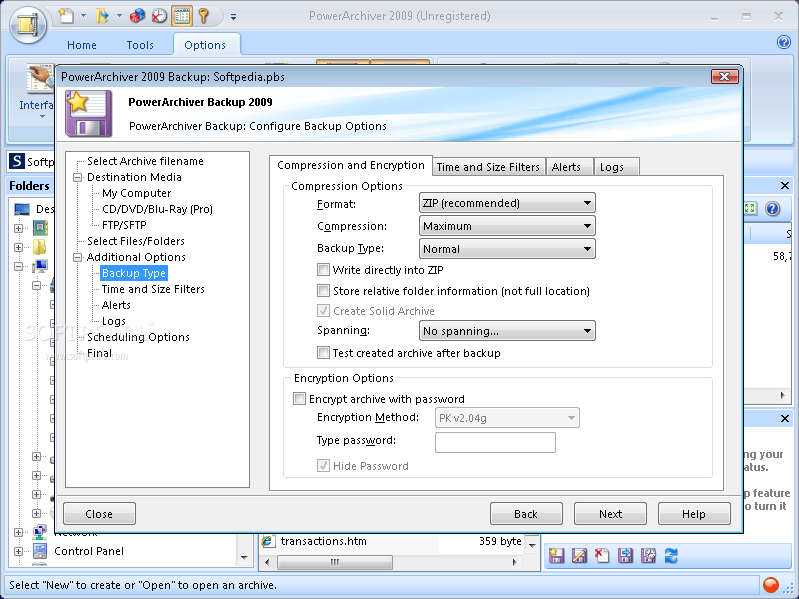Screen dimensions: 799x599
Task: Enable Store relative folder information checkbox
Action: (323, 290)
